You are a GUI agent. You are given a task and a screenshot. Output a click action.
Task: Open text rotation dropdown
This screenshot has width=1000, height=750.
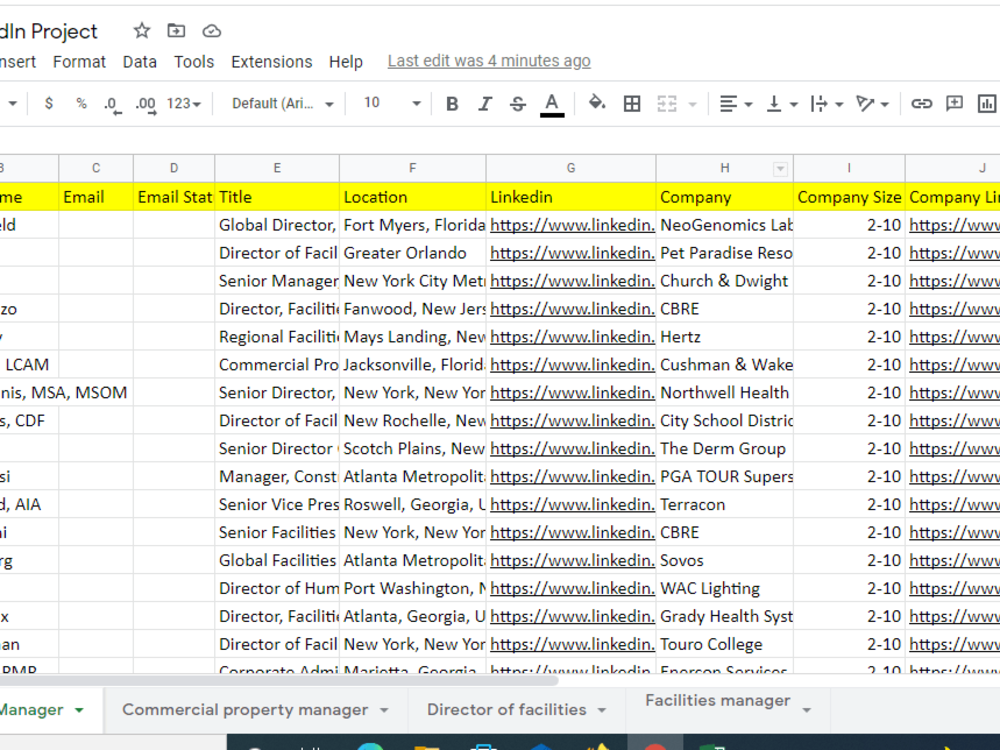tap(872, 103)
